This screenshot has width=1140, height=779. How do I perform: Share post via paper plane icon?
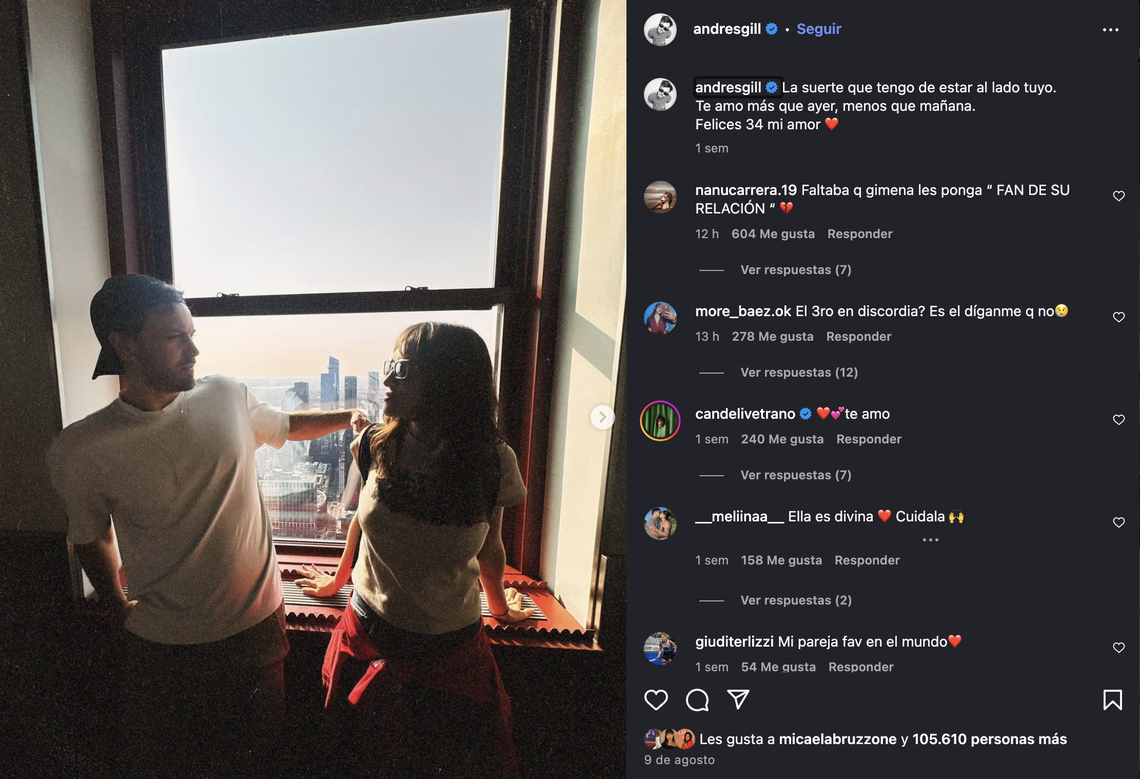[738, 699]
